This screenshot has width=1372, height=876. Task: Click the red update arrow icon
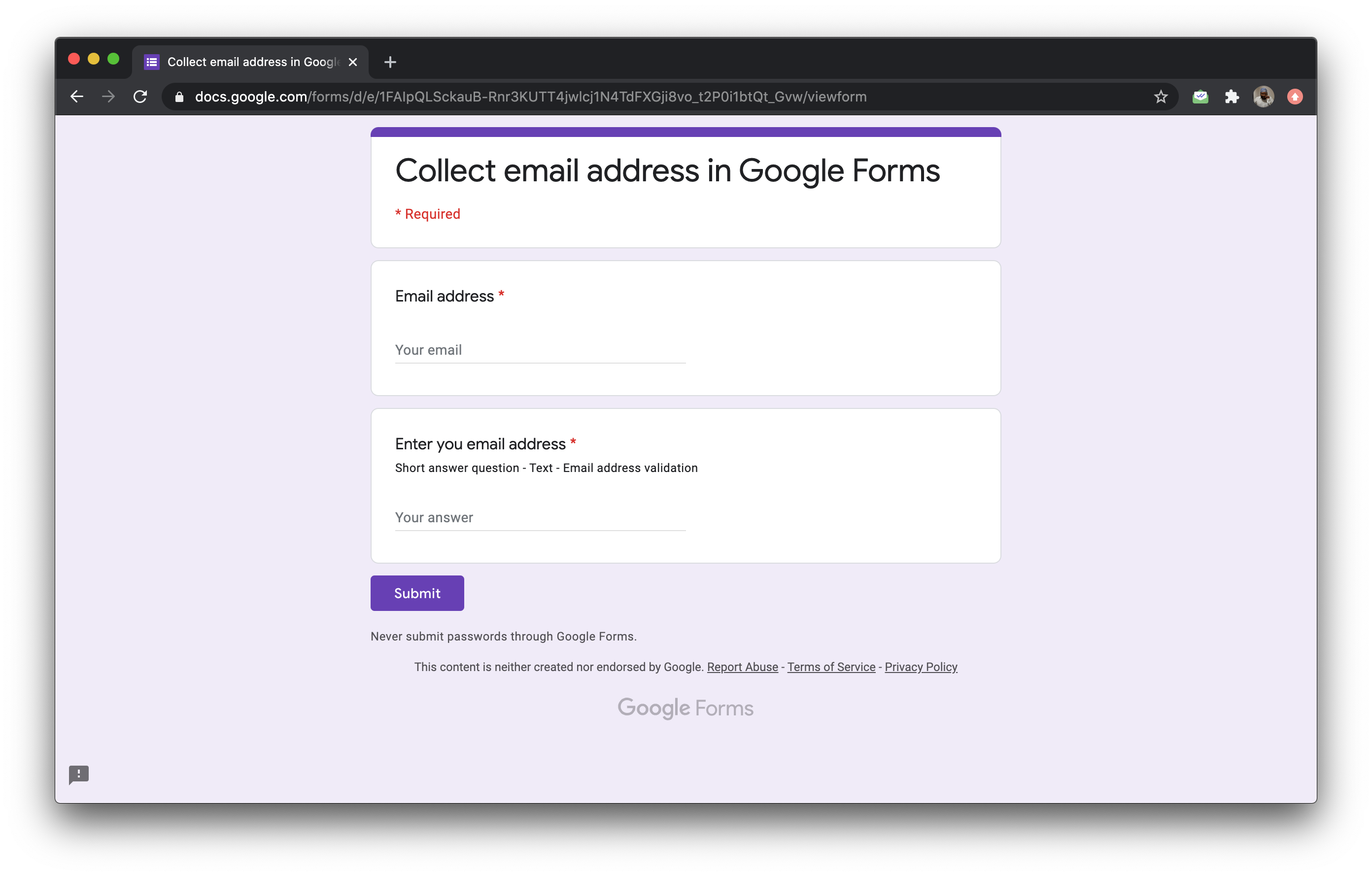click(1295, 97)
